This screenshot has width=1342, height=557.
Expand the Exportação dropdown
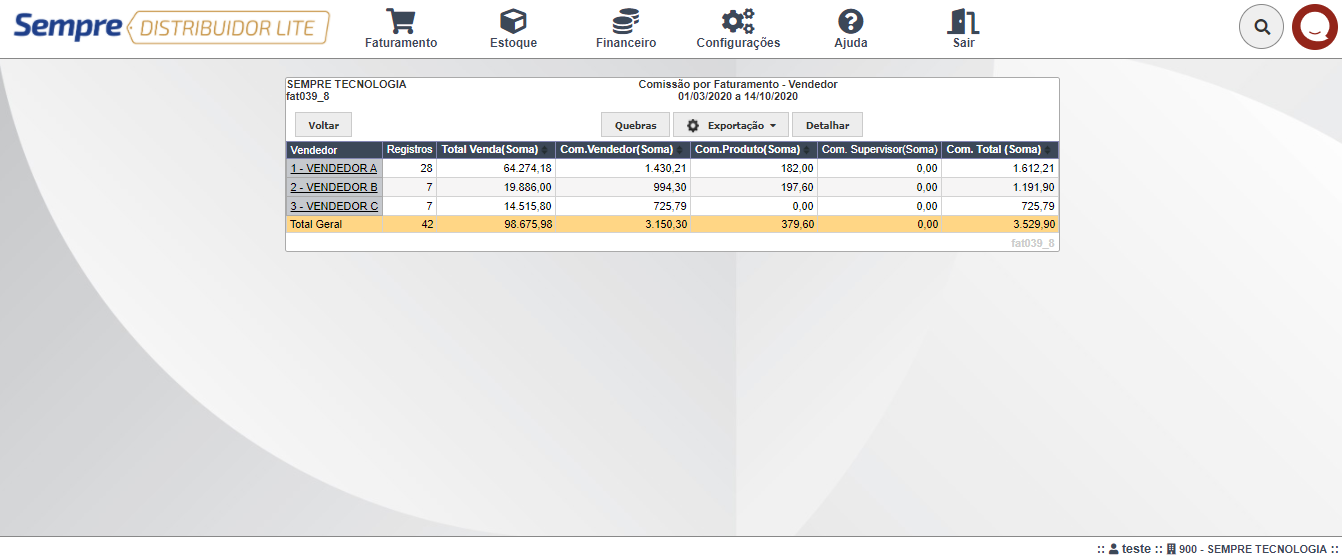731,125
